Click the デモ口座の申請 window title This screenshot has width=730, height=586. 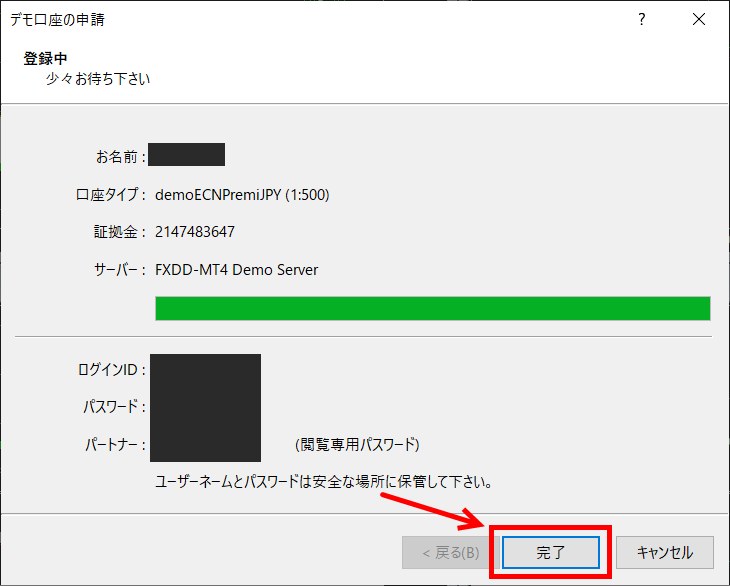58,20
